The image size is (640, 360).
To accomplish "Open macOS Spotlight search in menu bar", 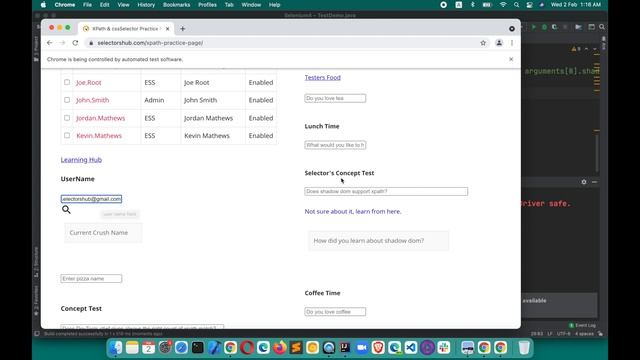I will [x=516, y=5].
